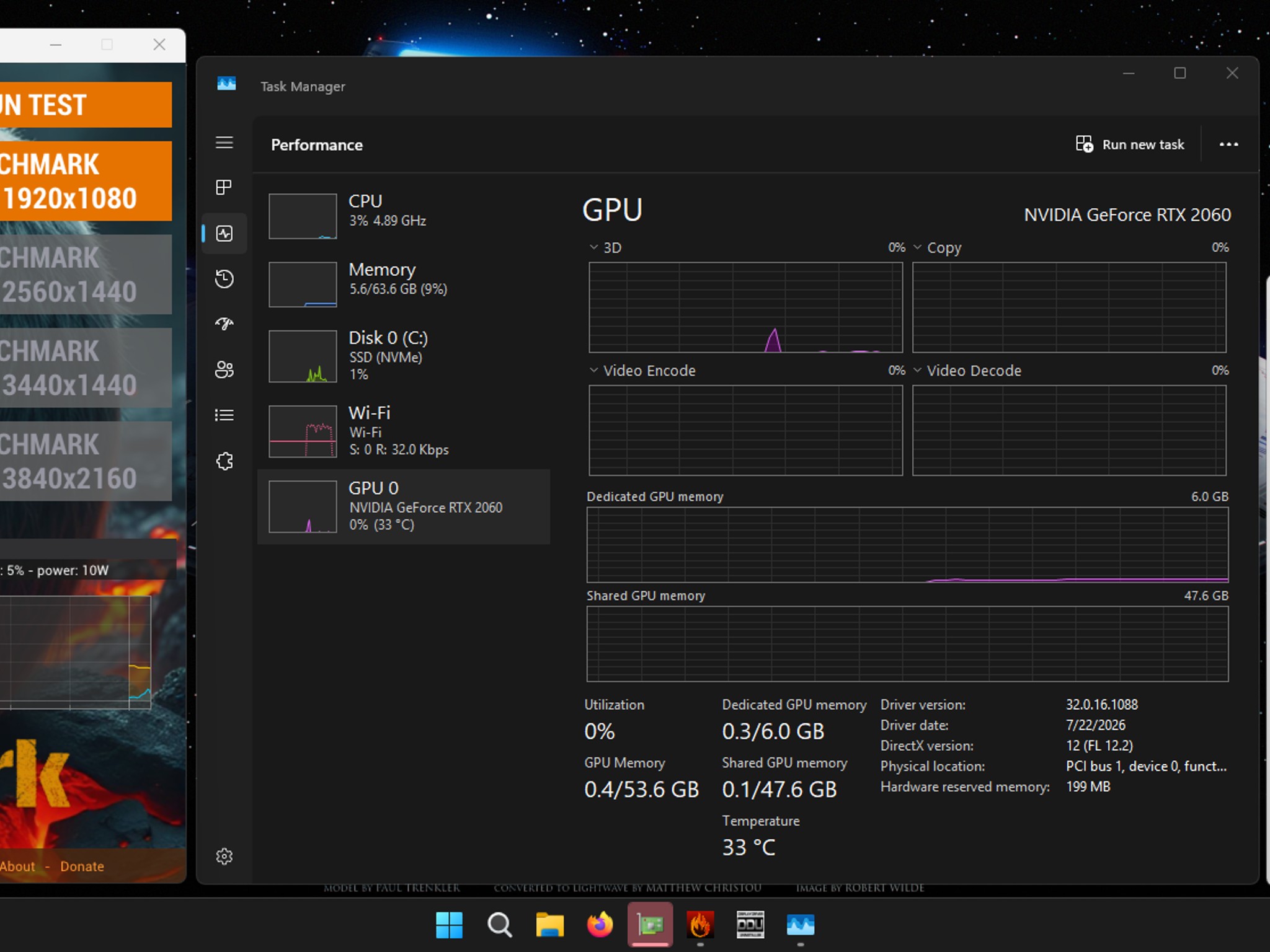The width and height of the screenshot is (1270, 952).
Task: Start the 1920x1080 benchmark preset
Action: [x=86, y=181]
